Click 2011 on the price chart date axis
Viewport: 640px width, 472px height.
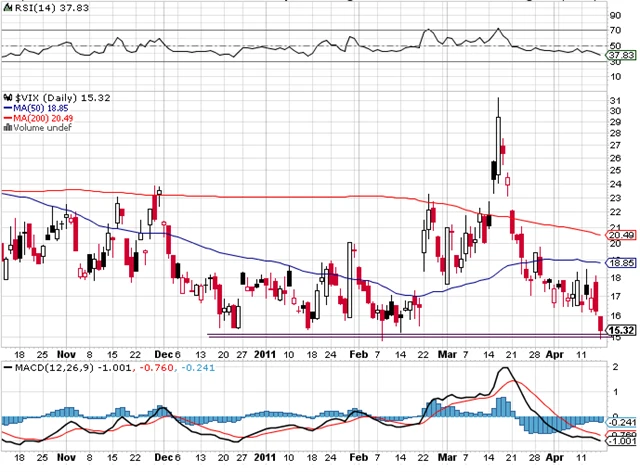click(x=265, y=354)
